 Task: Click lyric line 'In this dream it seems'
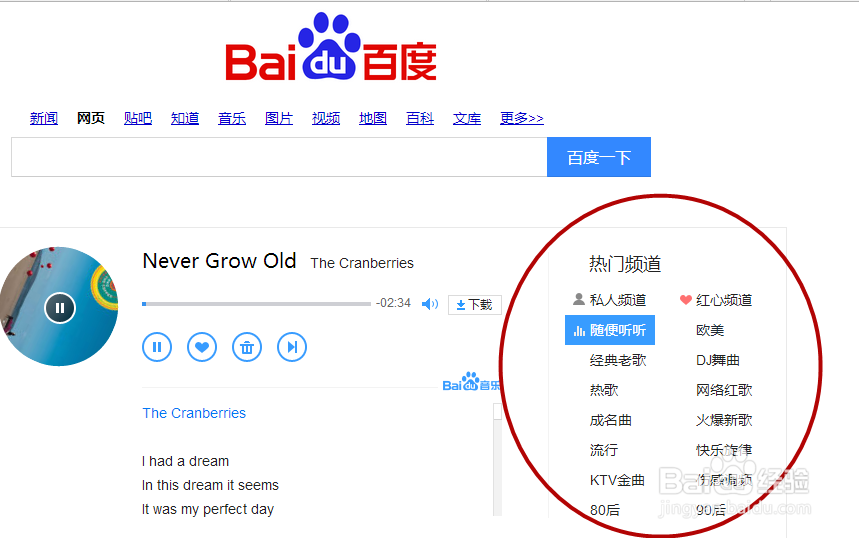coord(210,485)
